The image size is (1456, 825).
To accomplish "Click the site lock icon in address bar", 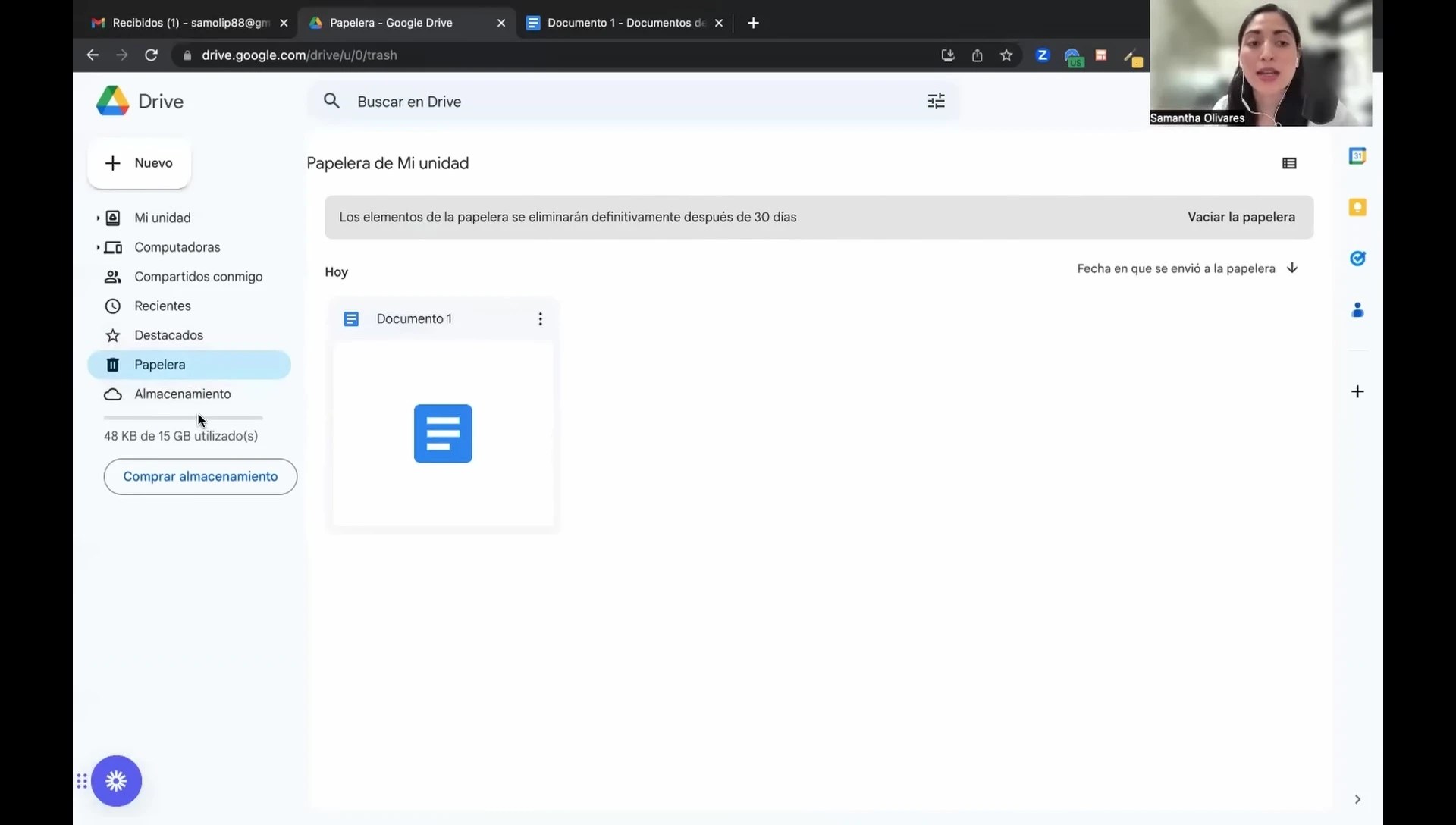I will coord(187,55).
